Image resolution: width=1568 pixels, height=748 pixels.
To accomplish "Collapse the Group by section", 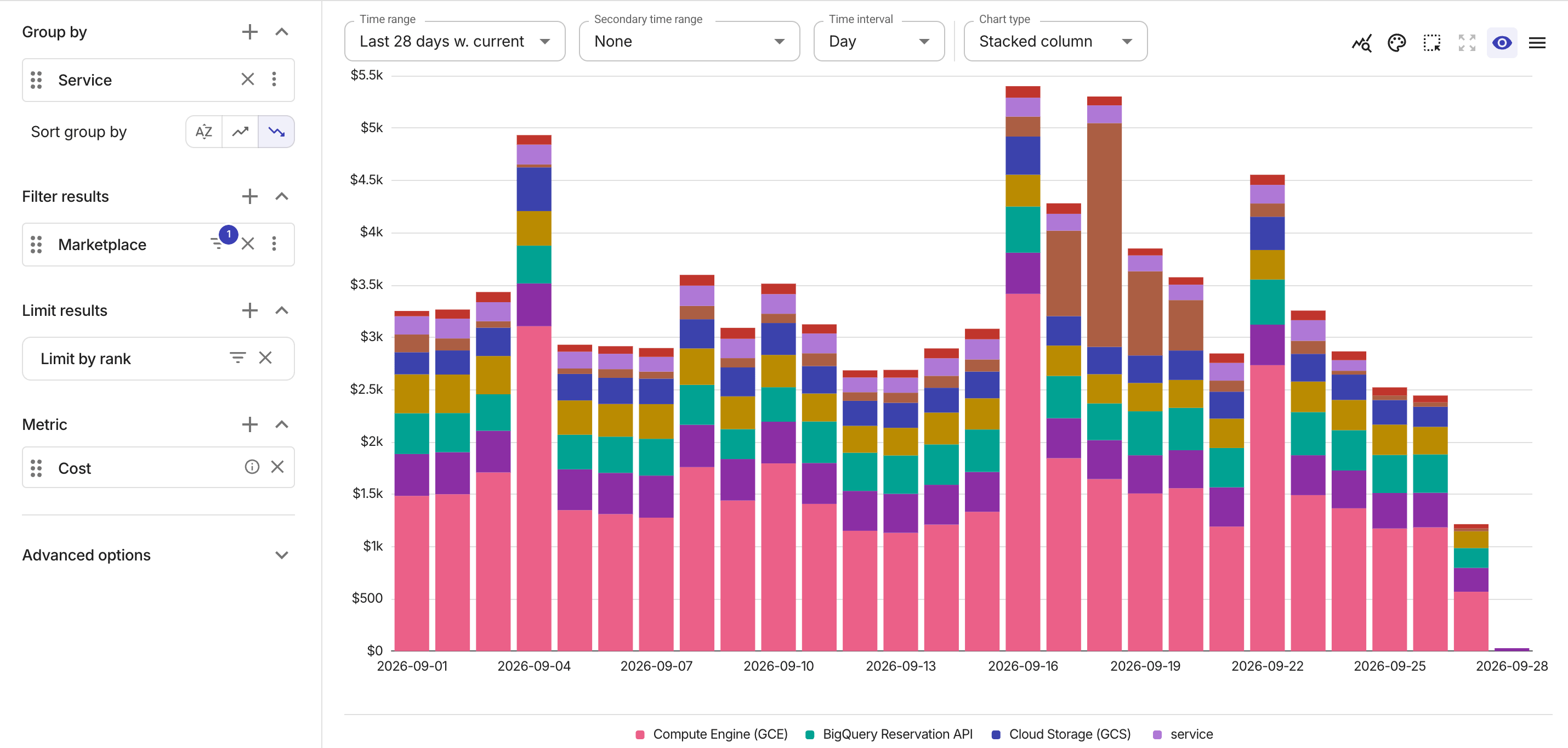I will tap(281, 32).
